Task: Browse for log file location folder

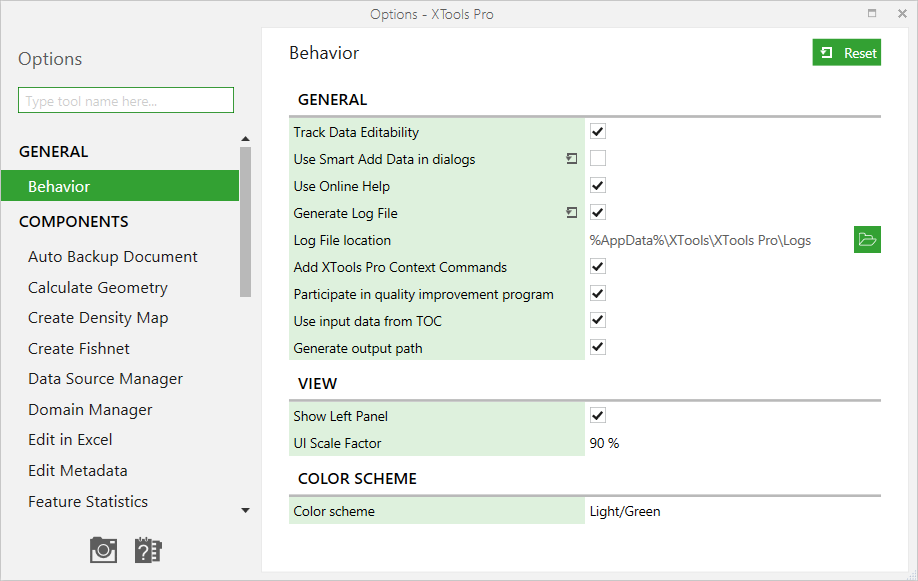Action: 867,240
